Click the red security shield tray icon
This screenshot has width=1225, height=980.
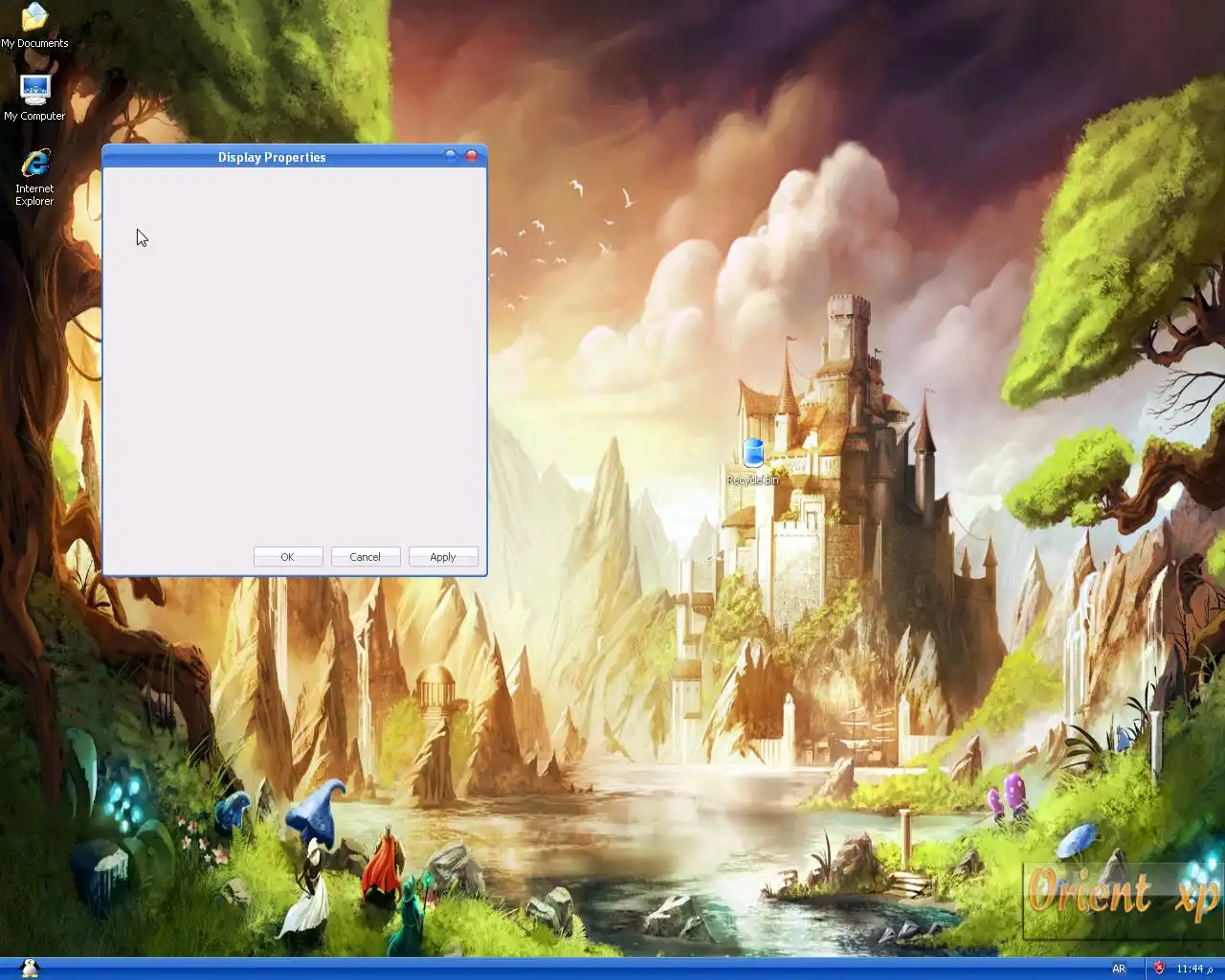(x=1159, y=969)
